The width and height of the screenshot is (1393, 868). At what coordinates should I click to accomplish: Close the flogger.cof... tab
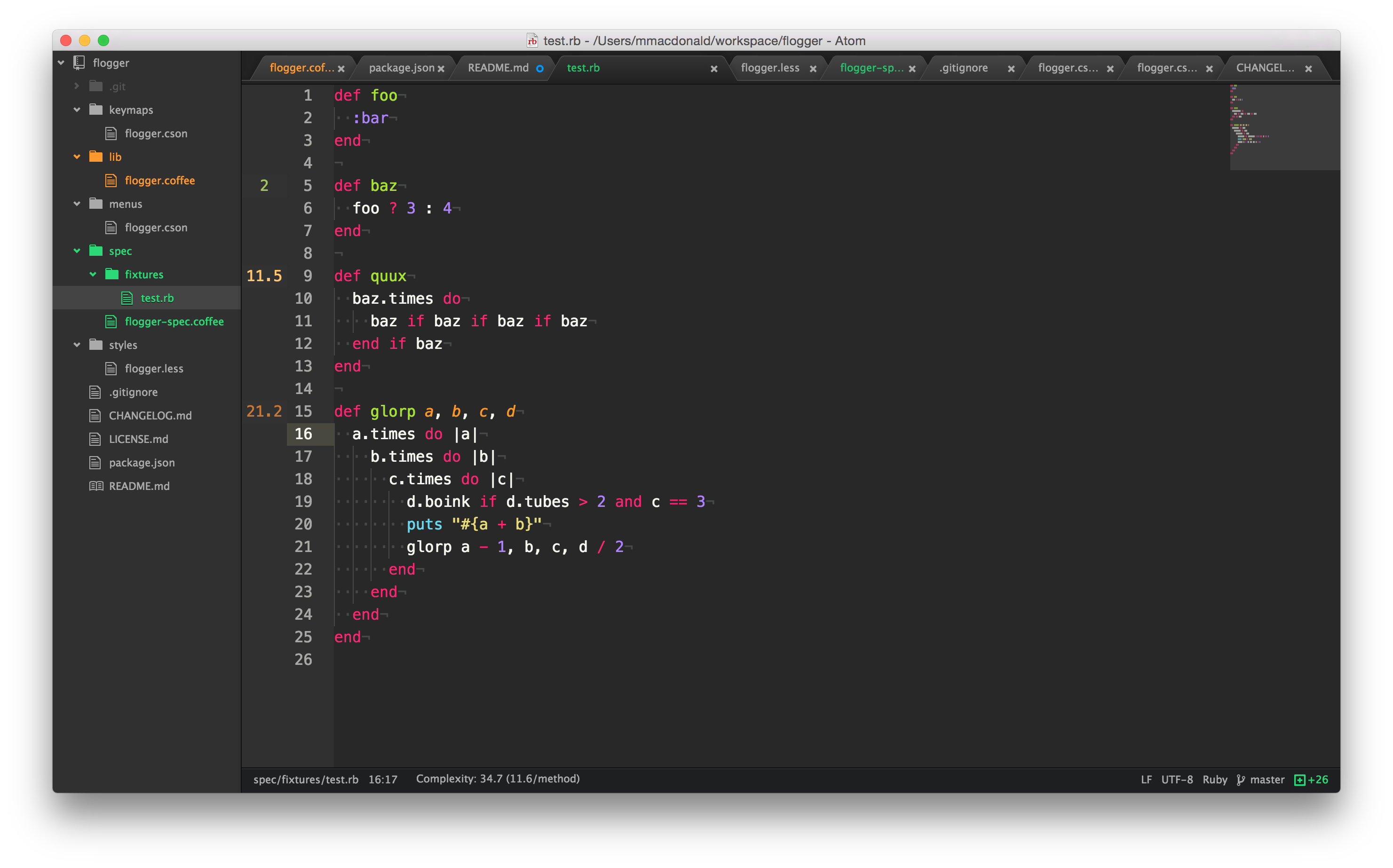pos(341,69)
